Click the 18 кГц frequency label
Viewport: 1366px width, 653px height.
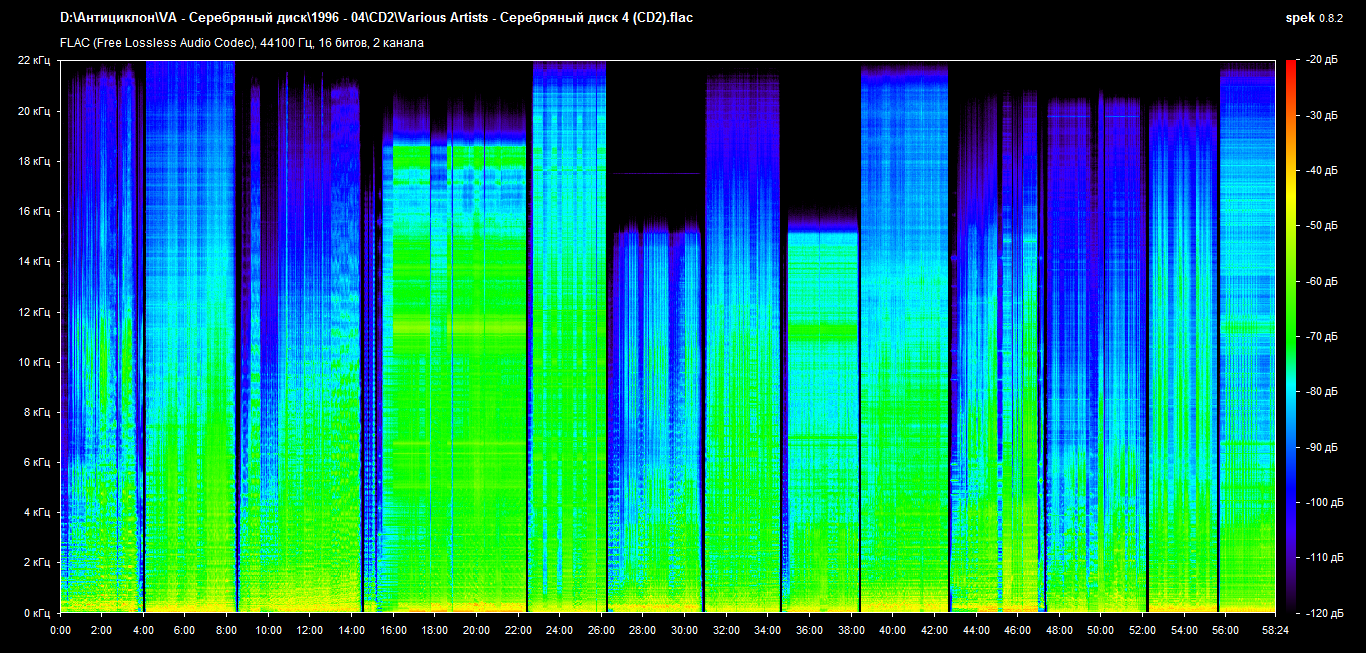pyautogui.click(x=34, y=161)
